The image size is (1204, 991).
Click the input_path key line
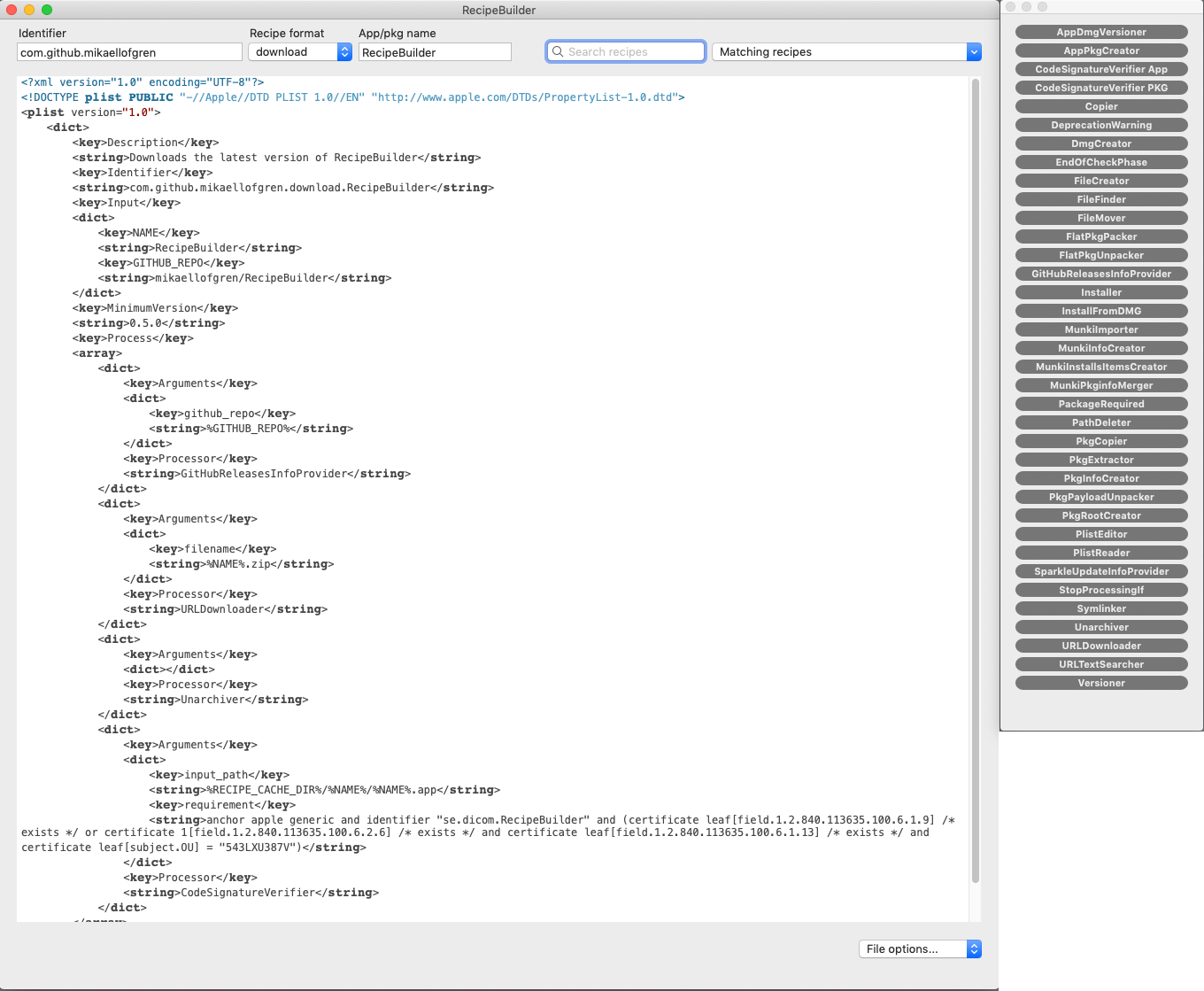pos(220,775)
